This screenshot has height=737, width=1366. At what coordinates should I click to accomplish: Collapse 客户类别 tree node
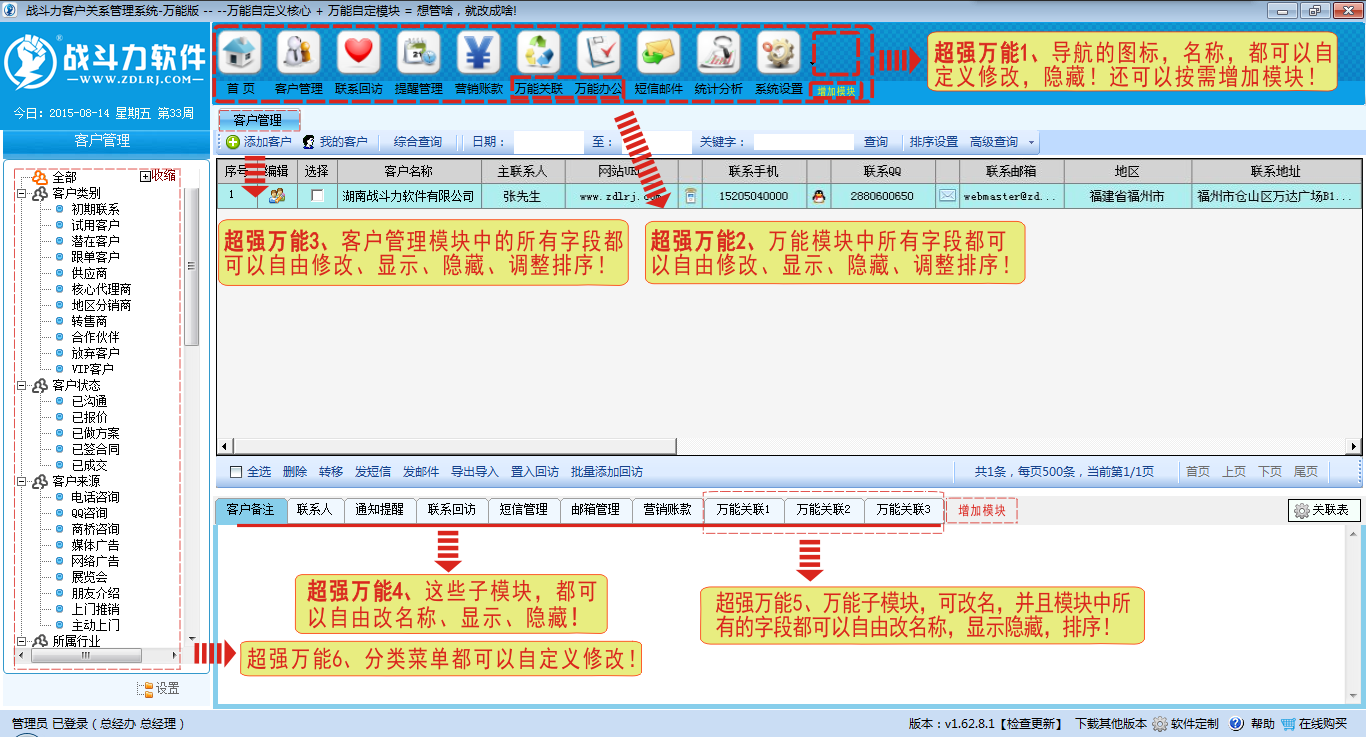click(21, 194)
